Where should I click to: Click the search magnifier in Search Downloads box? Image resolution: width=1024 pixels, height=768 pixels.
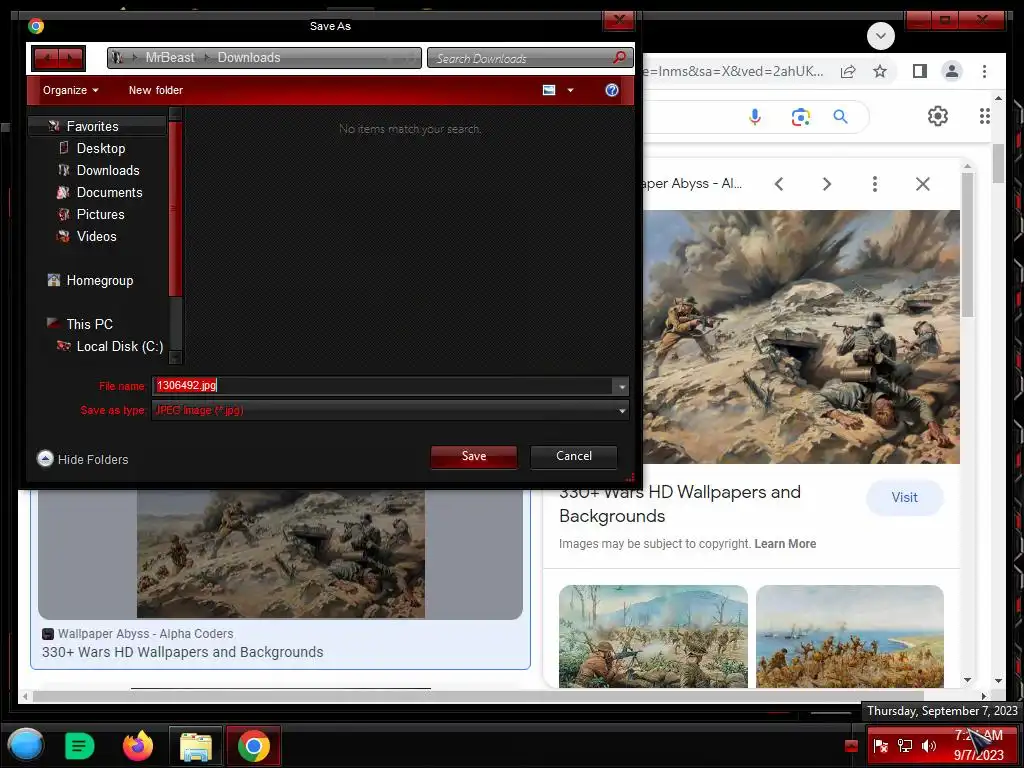pos(619,57)
